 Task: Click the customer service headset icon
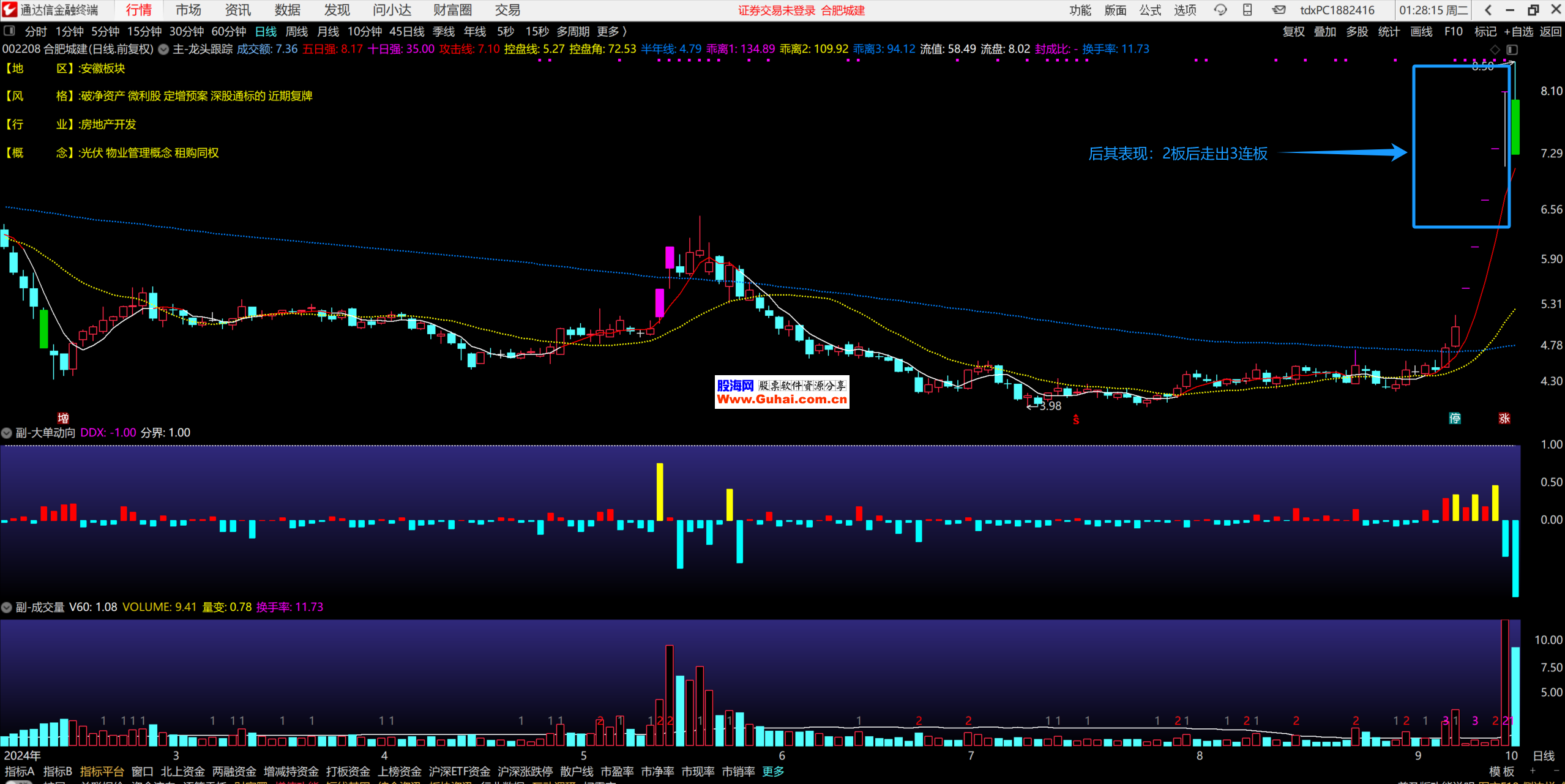(1220, 10)
